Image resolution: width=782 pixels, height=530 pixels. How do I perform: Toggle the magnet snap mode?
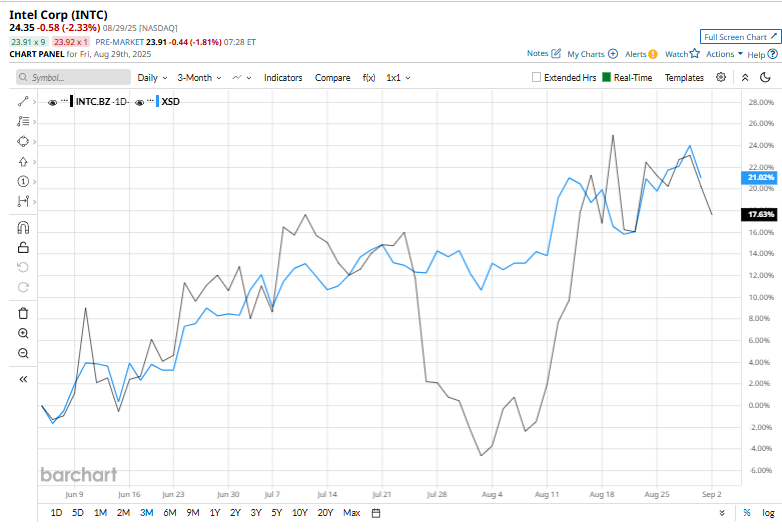(23, 228)
